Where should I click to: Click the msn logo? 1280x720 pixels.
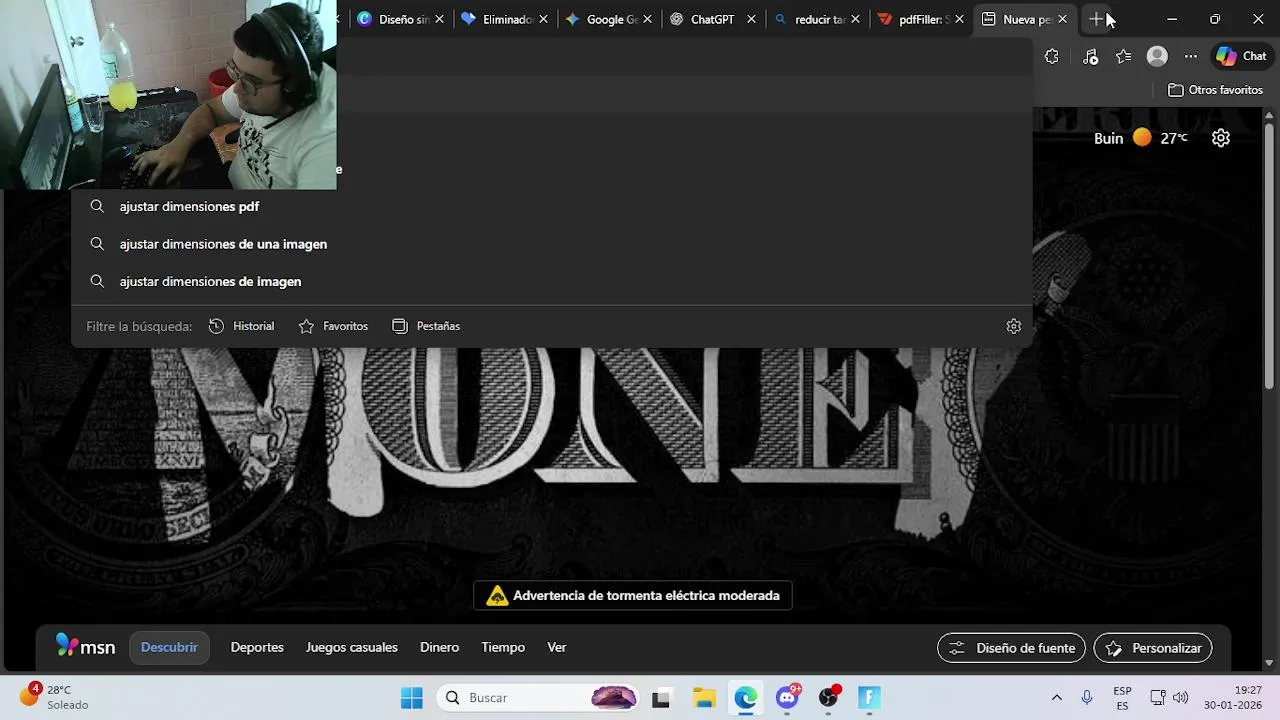86,647
